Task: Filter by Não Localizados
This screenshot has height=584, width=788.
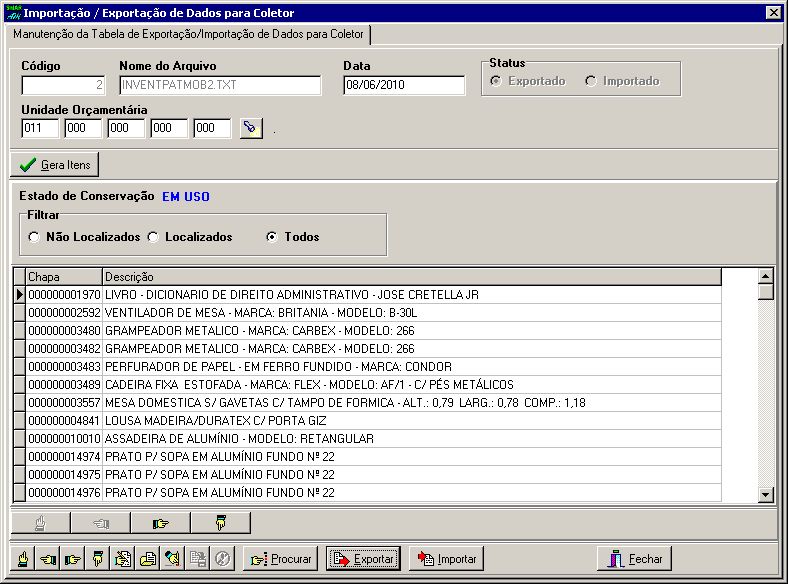Action: (34, 237)
